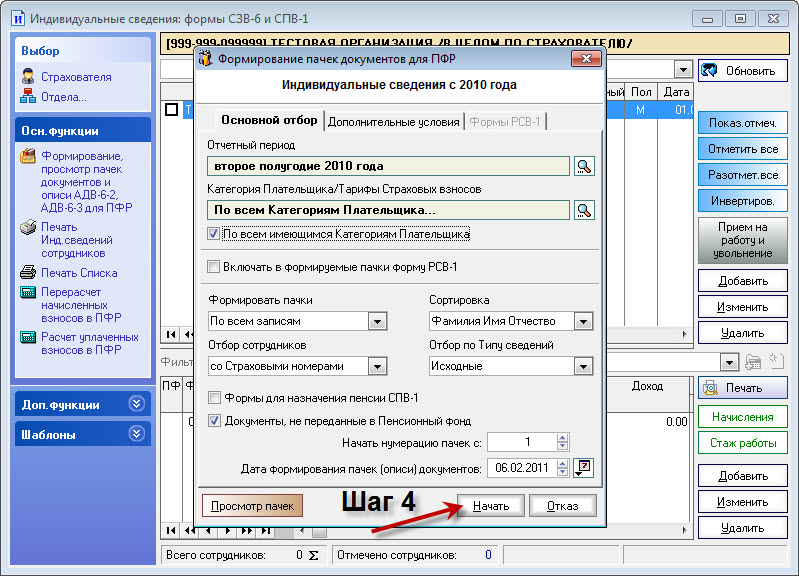Click the Печать Списка printer icon
The width and height of the screenshot is (799, 576).
[x=28, y=273]
